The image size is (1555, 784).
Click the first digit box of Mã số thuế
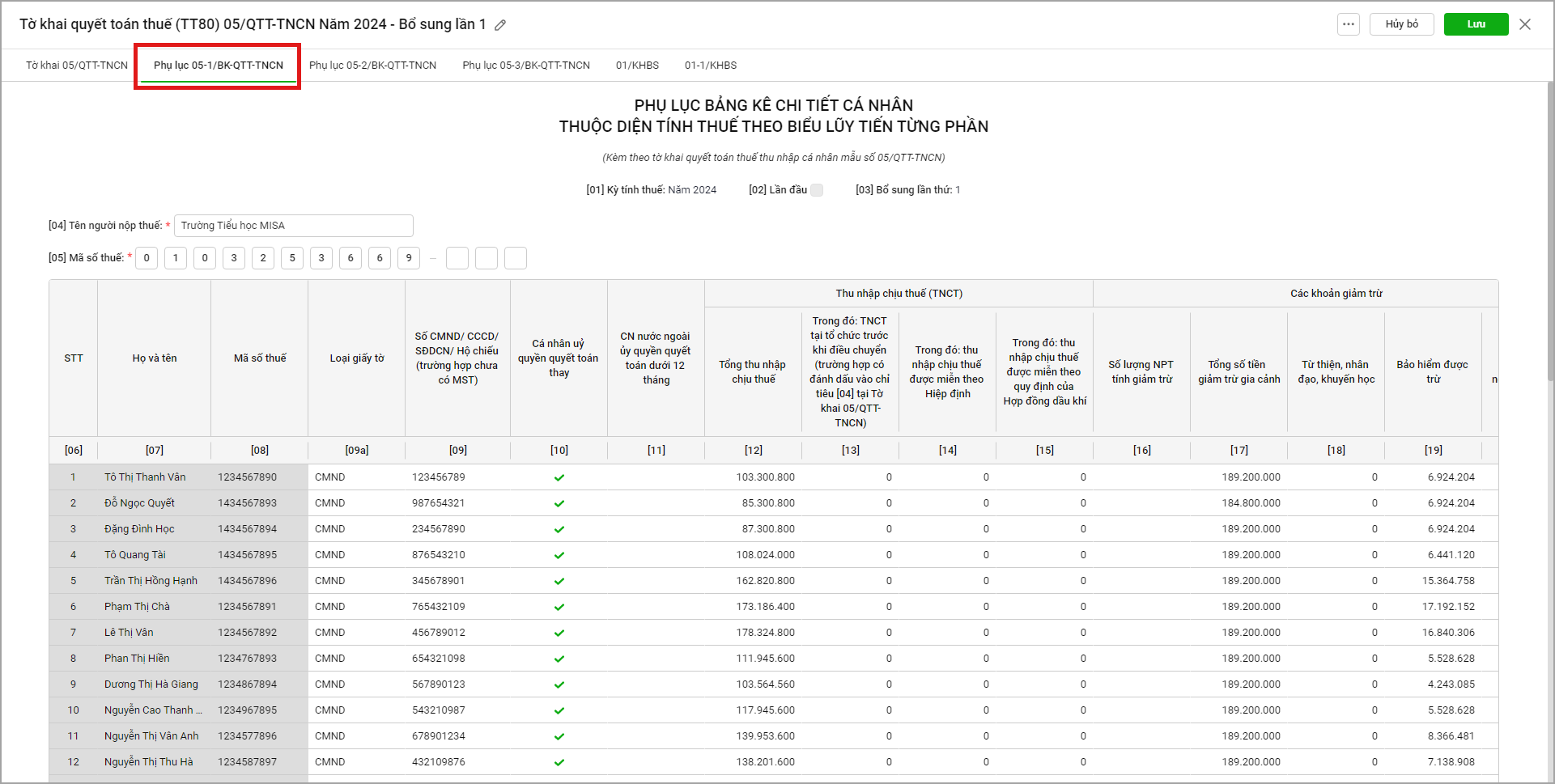(x=147, y=258)
